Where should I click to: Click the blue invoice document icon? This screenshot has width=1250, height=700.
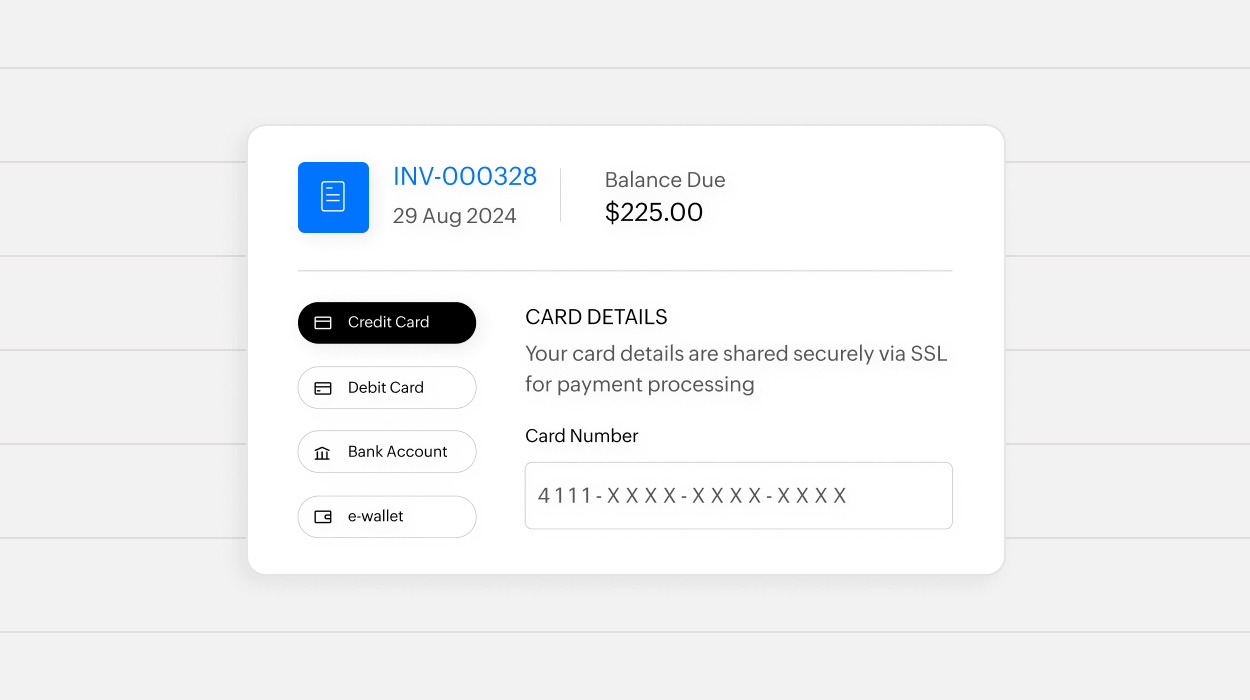tap(333, 197)
